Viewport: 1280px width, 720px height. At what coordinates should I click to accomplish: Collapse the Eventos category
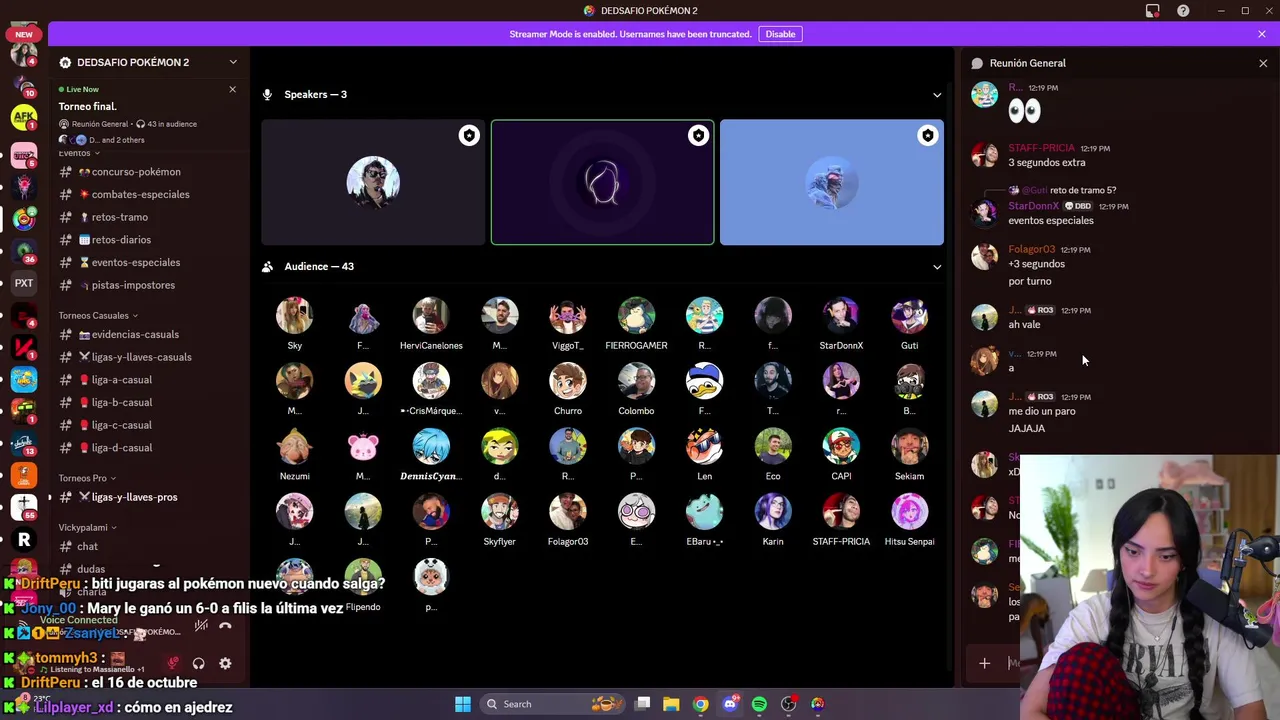pos(79,153)
